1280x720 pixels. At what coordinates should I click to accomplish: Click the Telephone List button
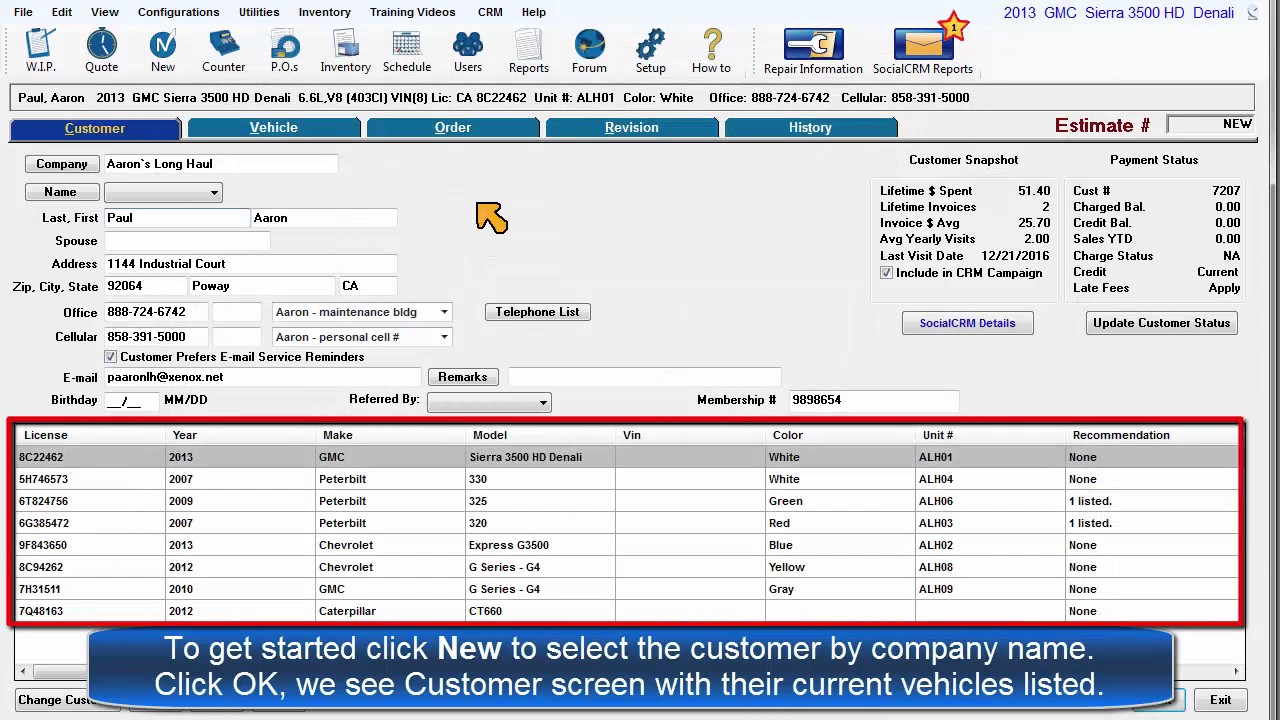[537, 312]
